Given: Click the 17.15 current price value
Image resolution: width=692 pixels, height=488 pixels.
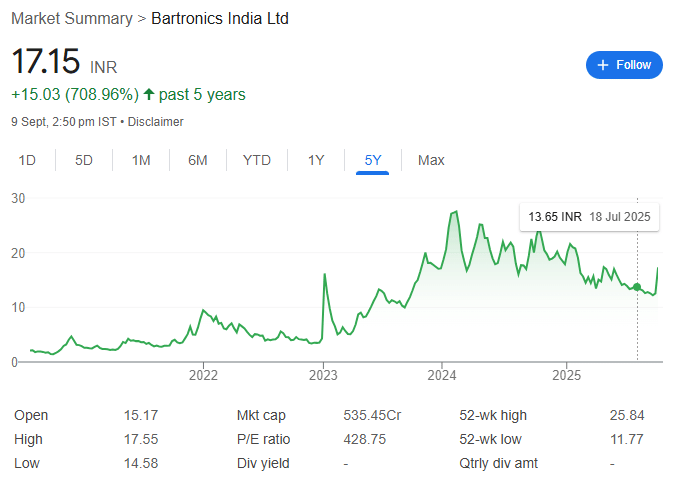Looking at the screenshot, I should [46, 61].
